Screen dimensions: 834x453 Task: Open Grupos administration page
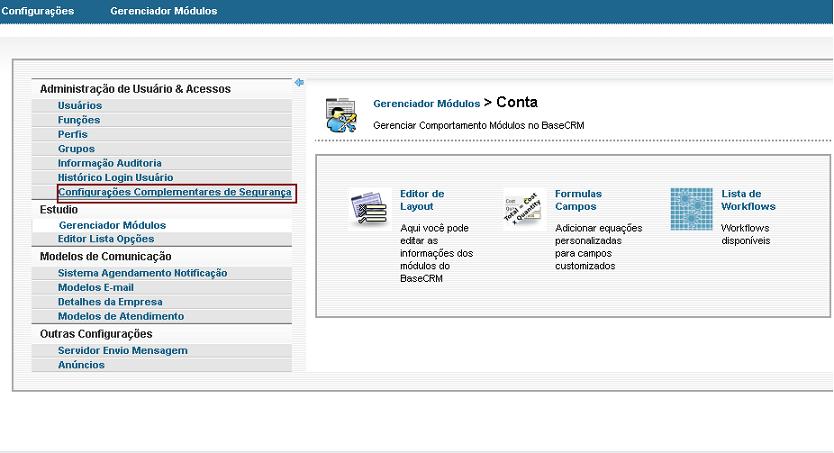coord(76,149)
